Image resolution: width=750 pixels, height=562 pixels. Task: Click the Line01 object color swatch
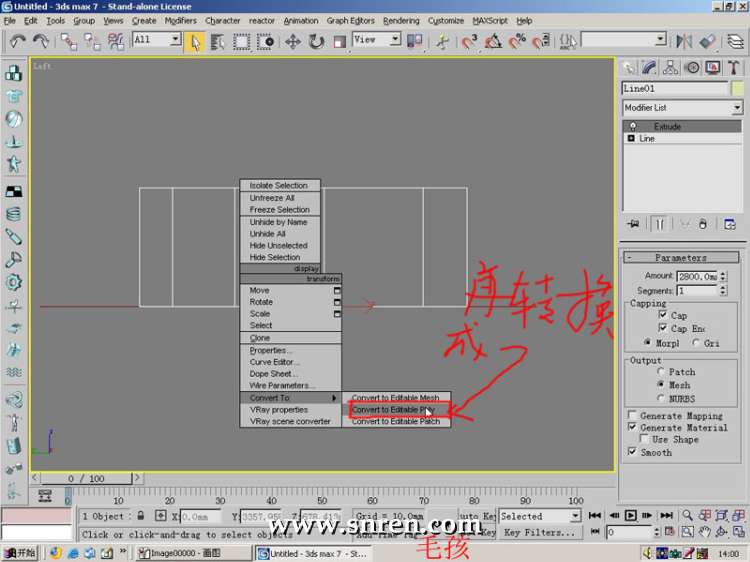(x=738, y=88)
